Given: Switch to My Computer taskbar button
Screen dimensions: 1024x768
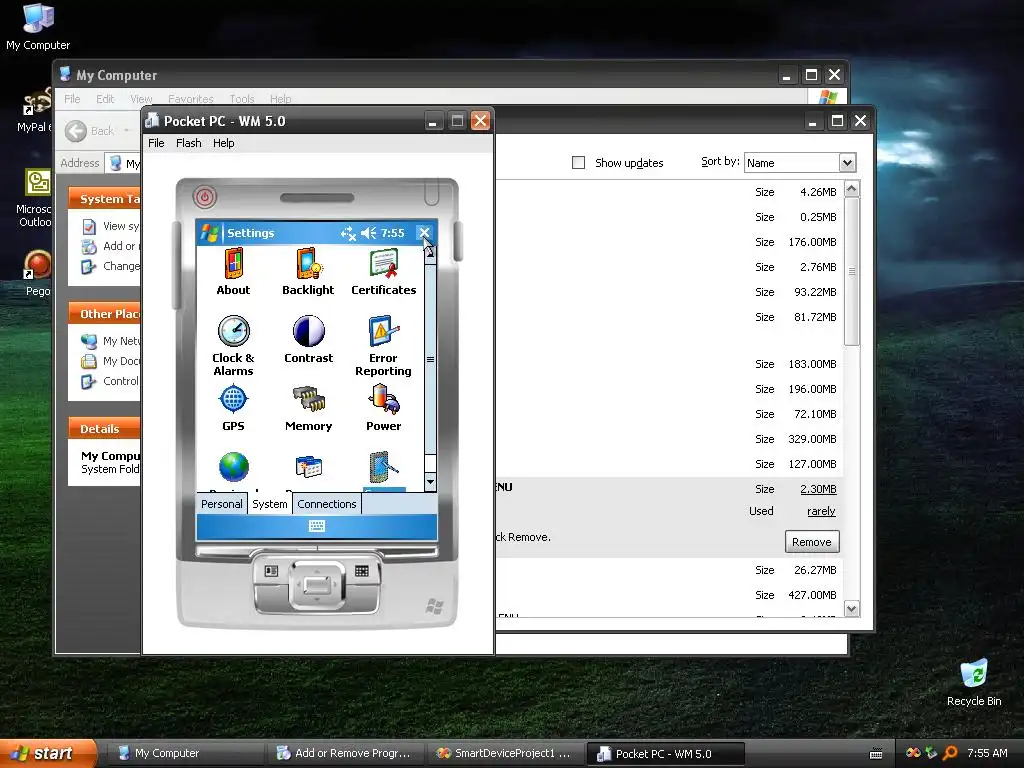Looking at the screenshot, I should (185, 754).
